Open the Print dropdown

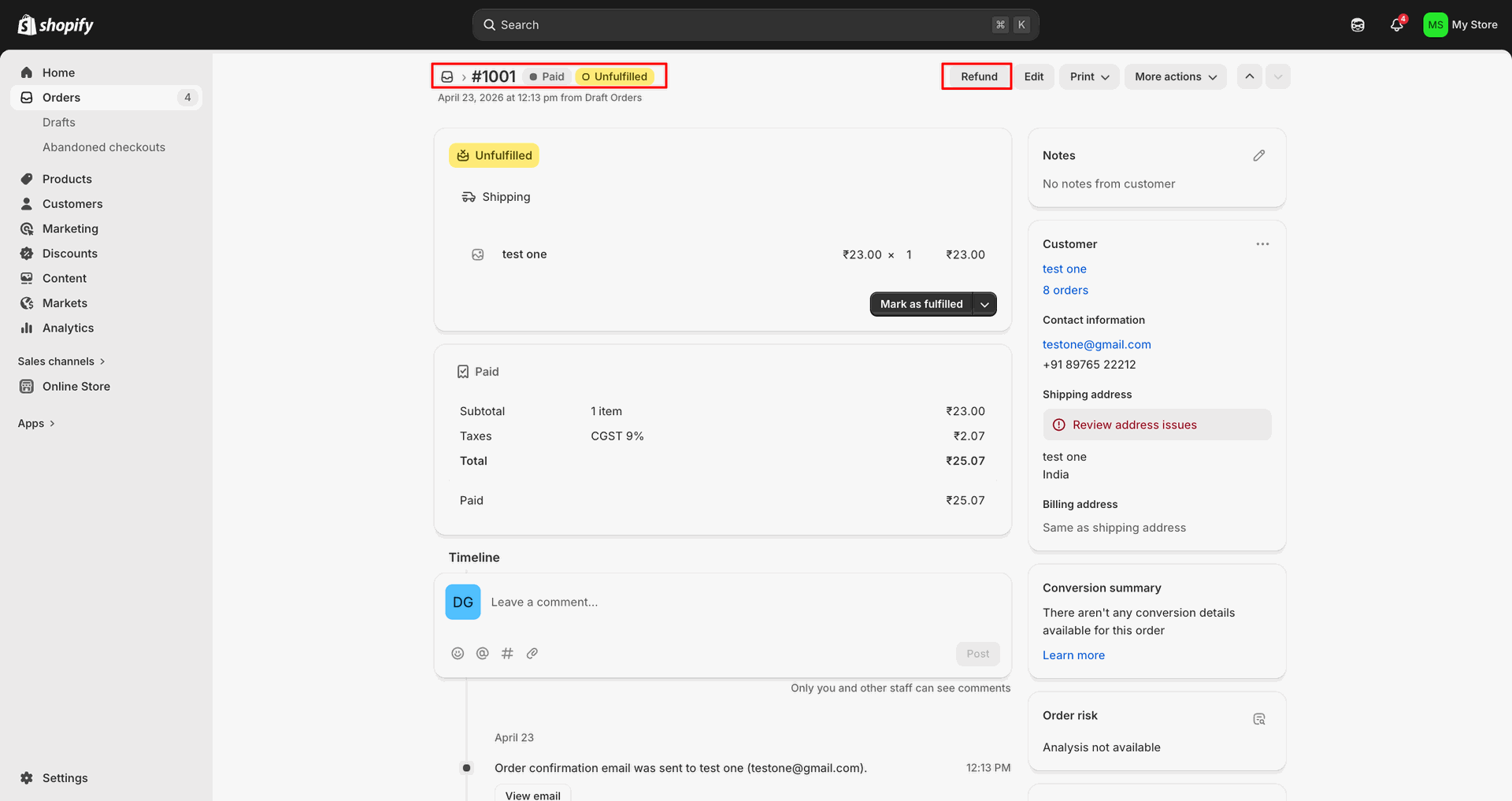1089,76
